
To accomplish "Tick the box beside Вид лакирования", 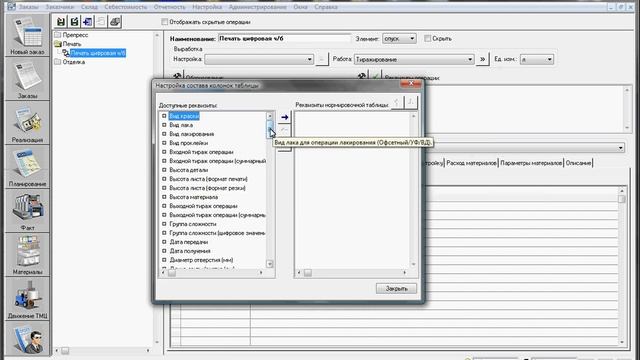I will point(164,134).
